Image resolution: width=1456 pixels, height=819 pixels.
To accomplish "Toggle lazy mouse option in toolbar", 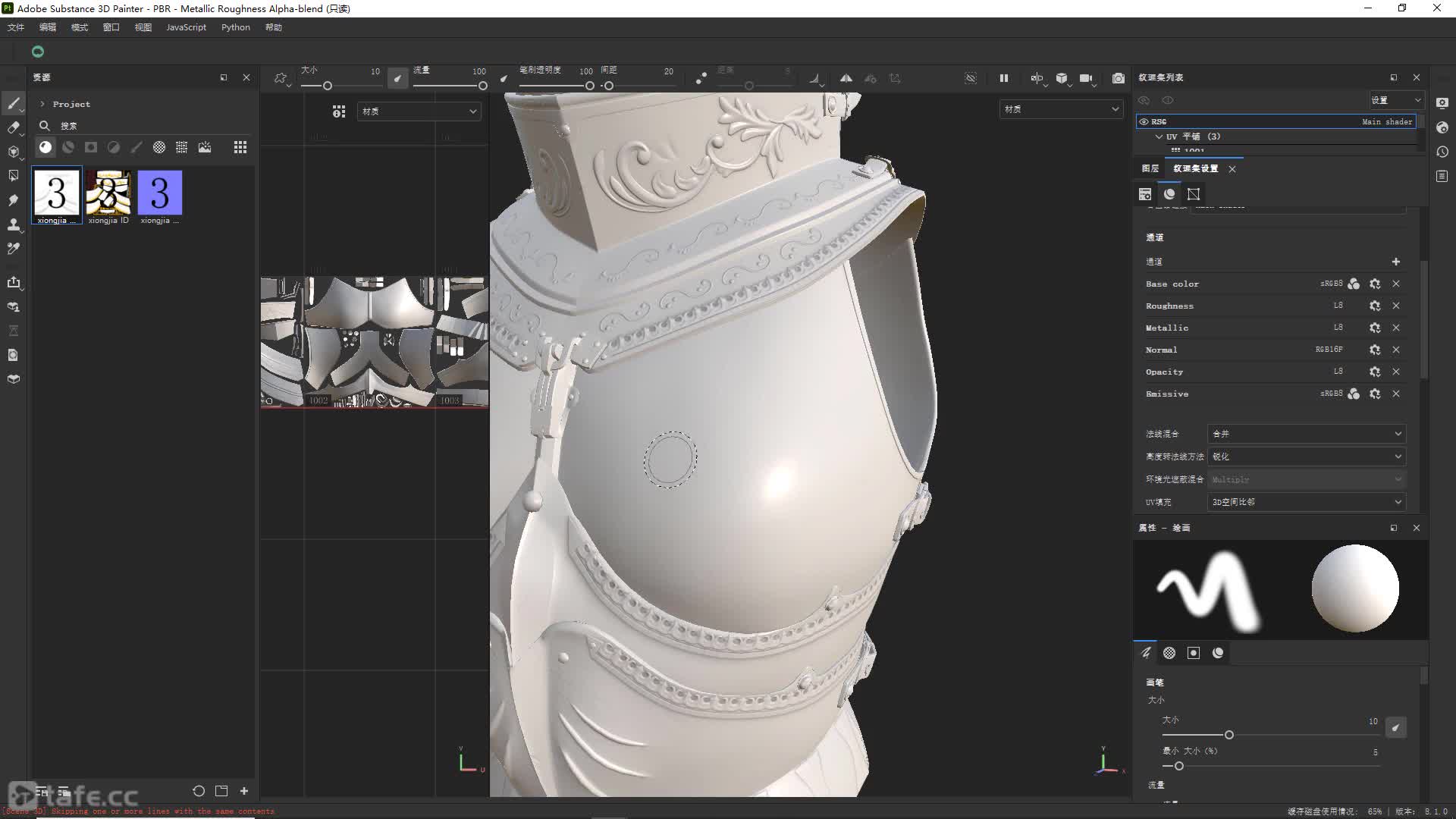I will tap(701, 78).
